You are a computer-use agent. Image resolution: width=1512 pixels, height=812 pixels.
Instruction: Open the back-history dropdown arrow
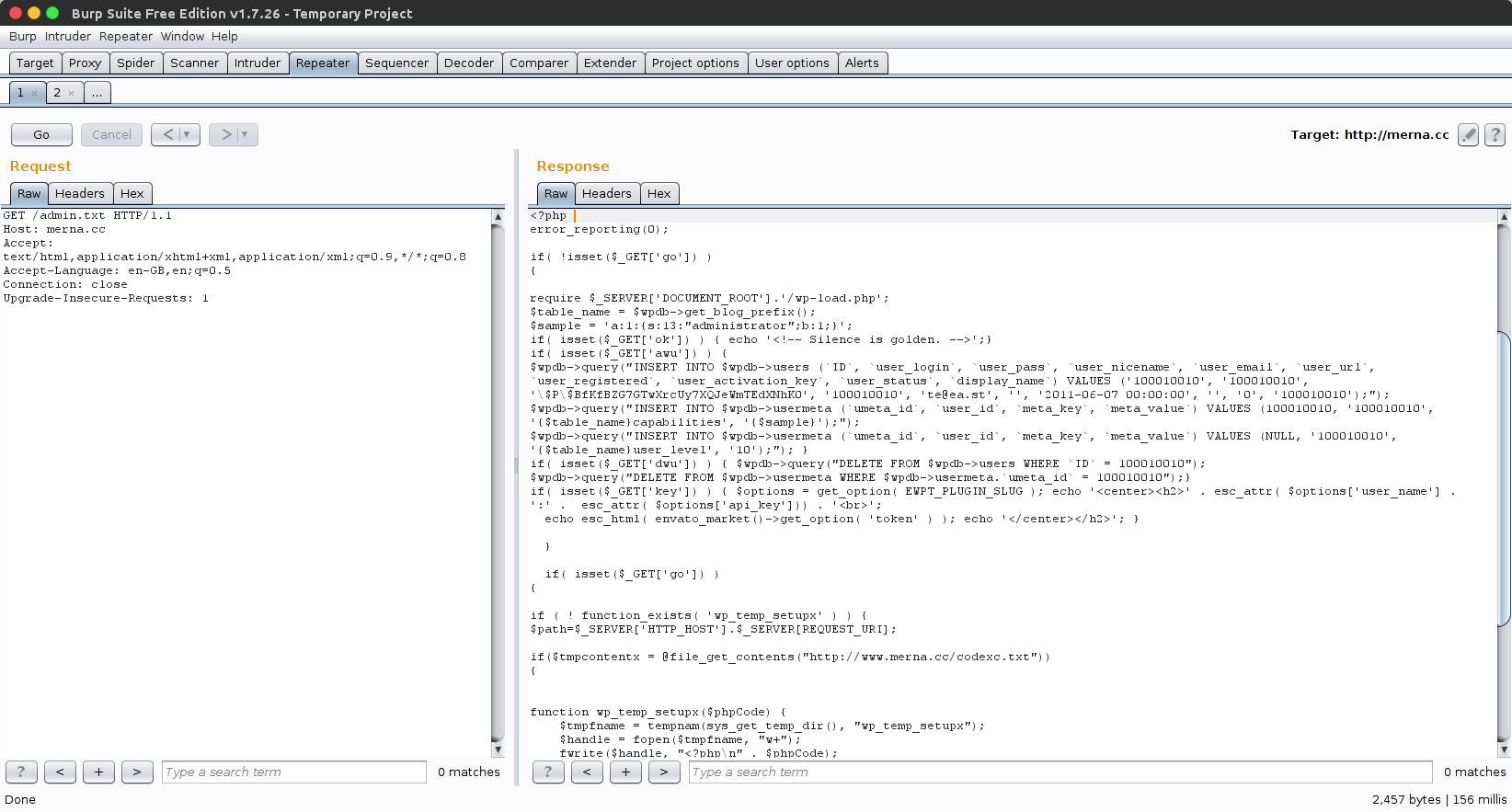tap(188, 134)
